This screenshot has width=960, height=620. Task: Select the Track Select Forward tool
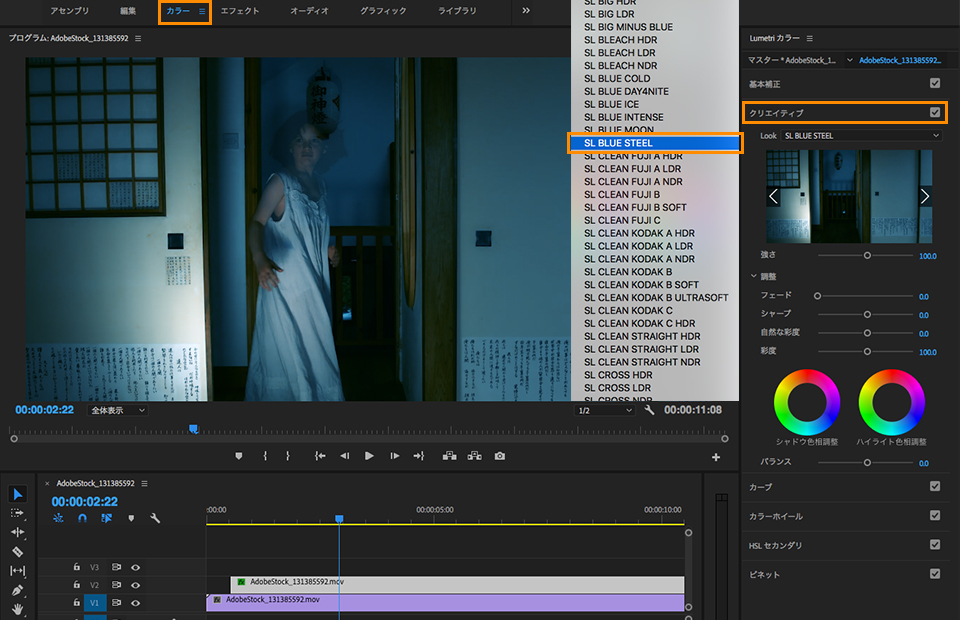(x=17, y=513)
